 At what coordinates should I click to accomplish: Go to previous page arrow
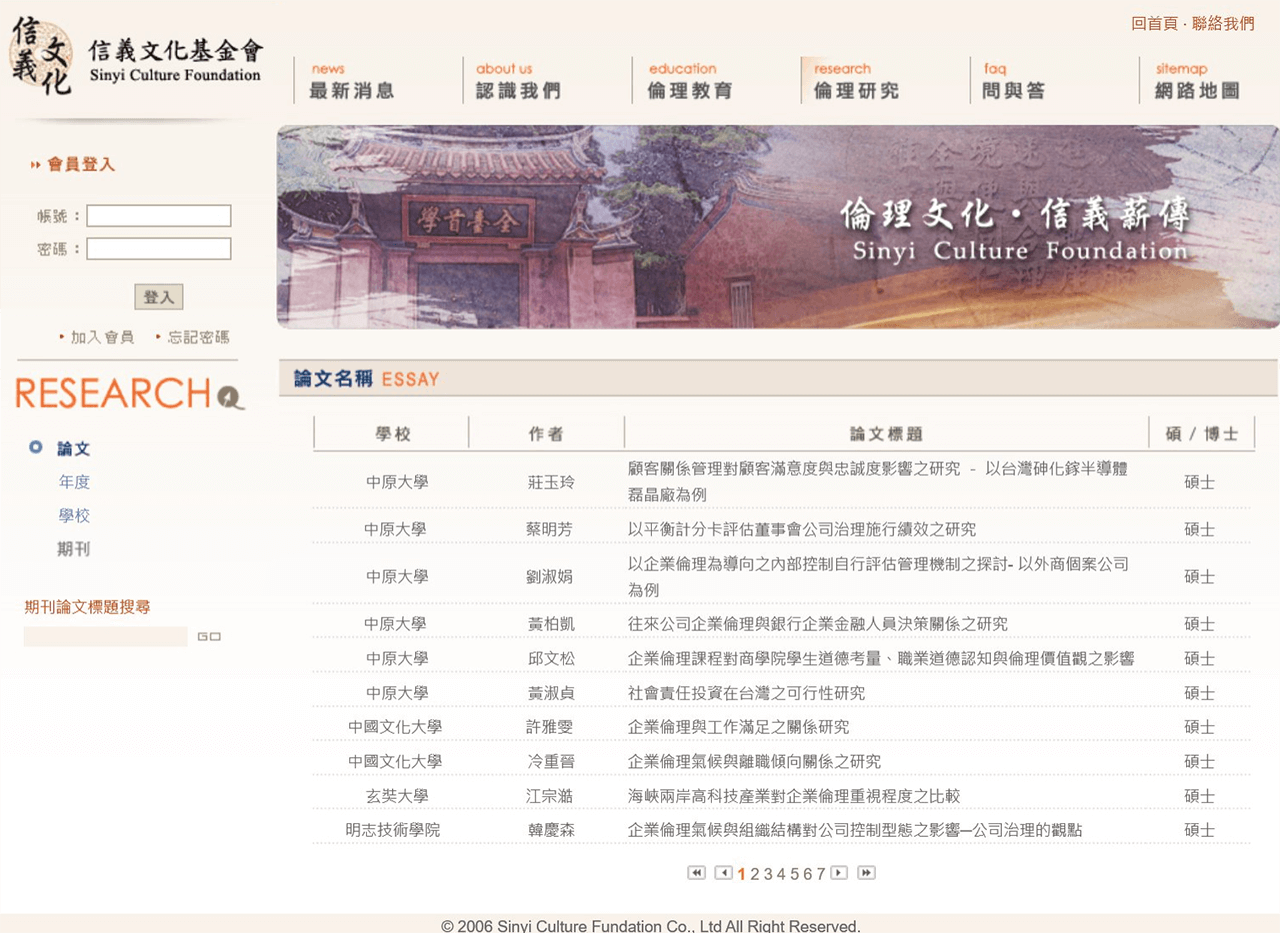pos(723,873)
